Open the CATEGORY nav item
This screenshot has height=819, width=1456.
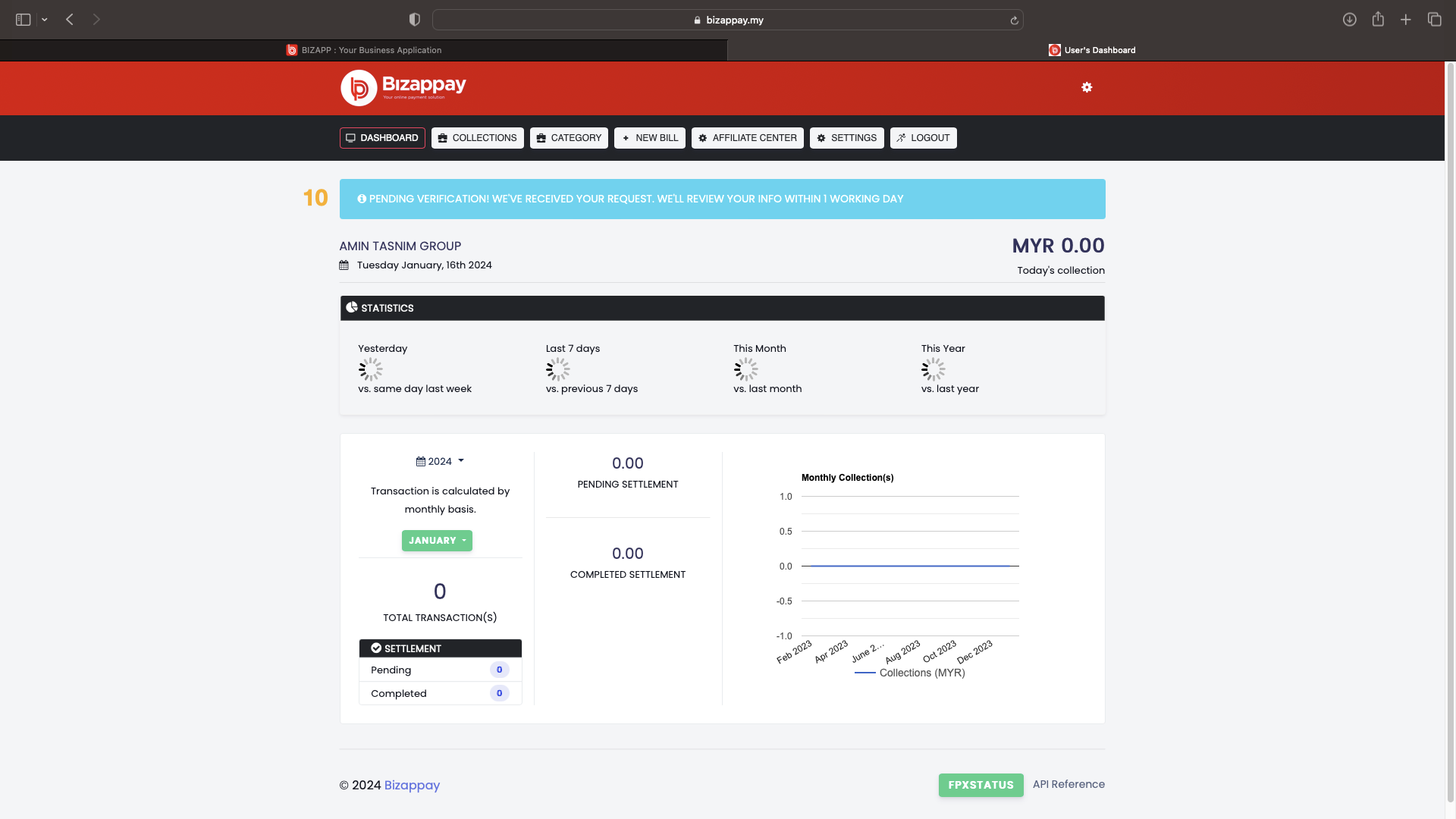(569, 138)
